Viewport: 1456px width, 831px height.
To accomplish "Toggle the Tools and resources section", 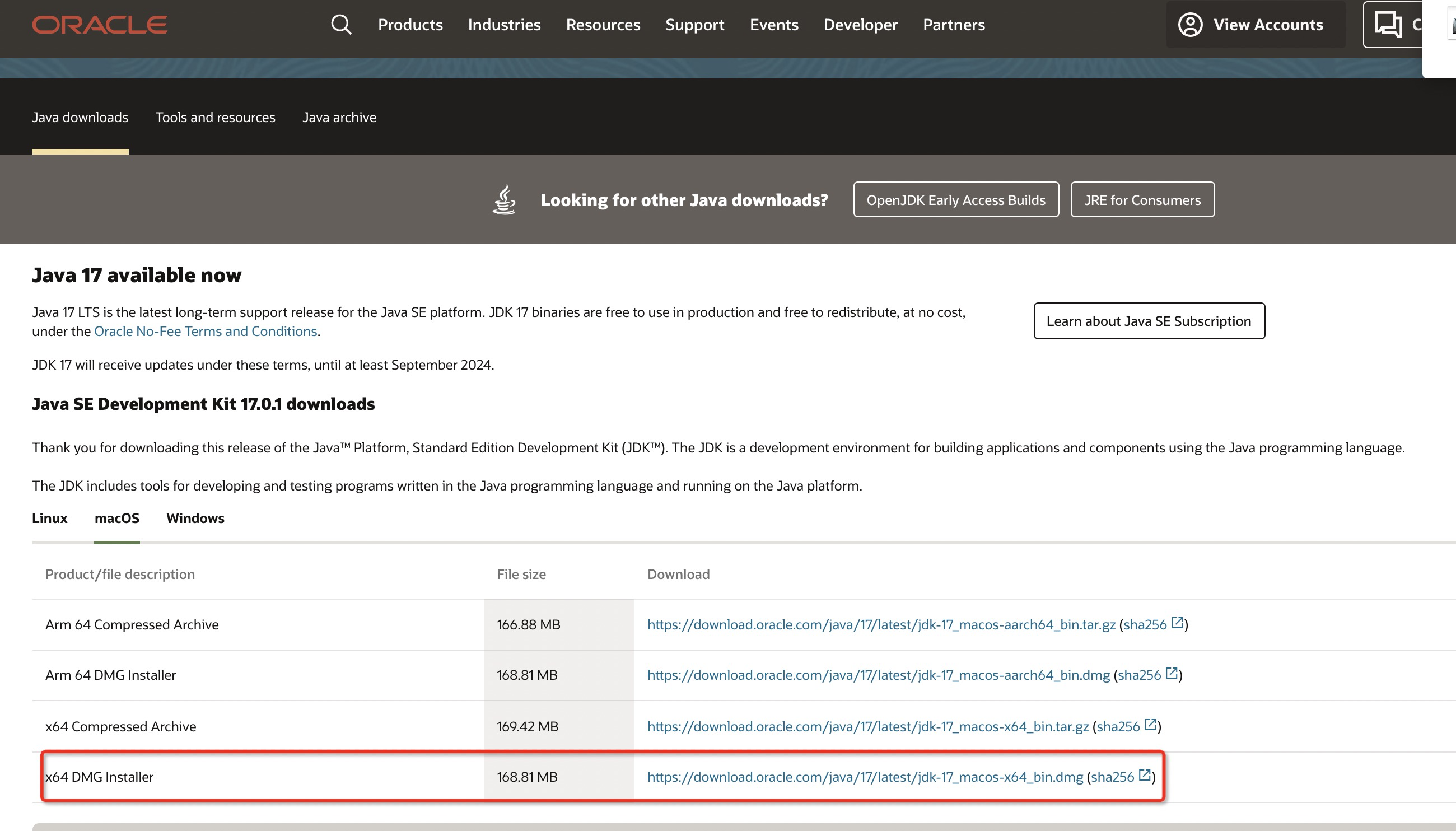I will pyautogui.click(x=215, y=116).
